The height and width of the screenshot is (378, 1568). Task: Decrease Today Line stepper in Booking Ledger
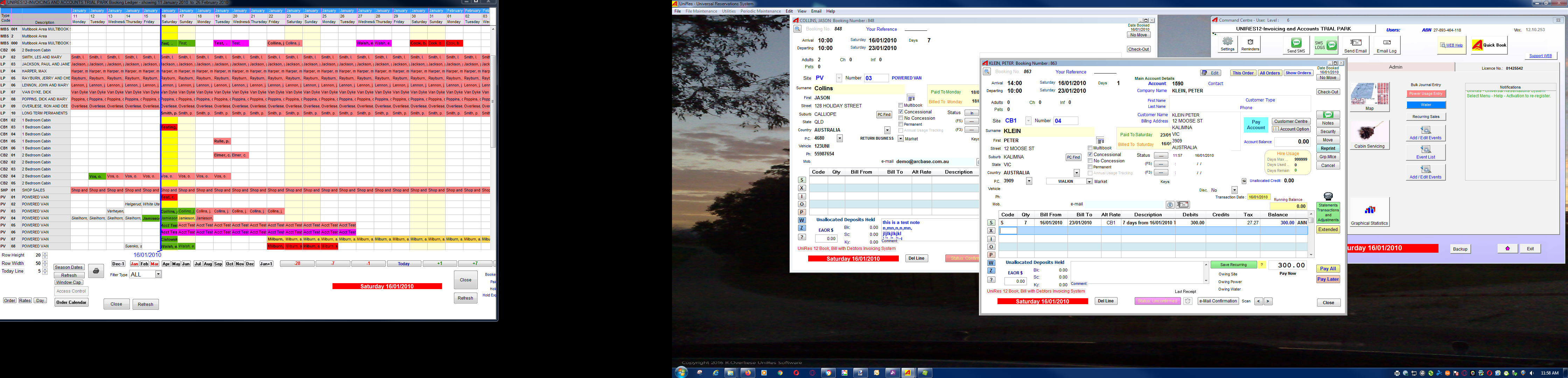[44, 273]
